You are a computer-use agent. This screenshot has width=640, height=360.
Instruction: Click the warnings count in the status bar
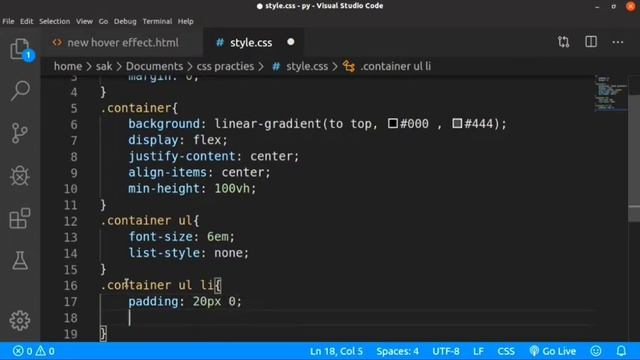(x=45, y=351)
